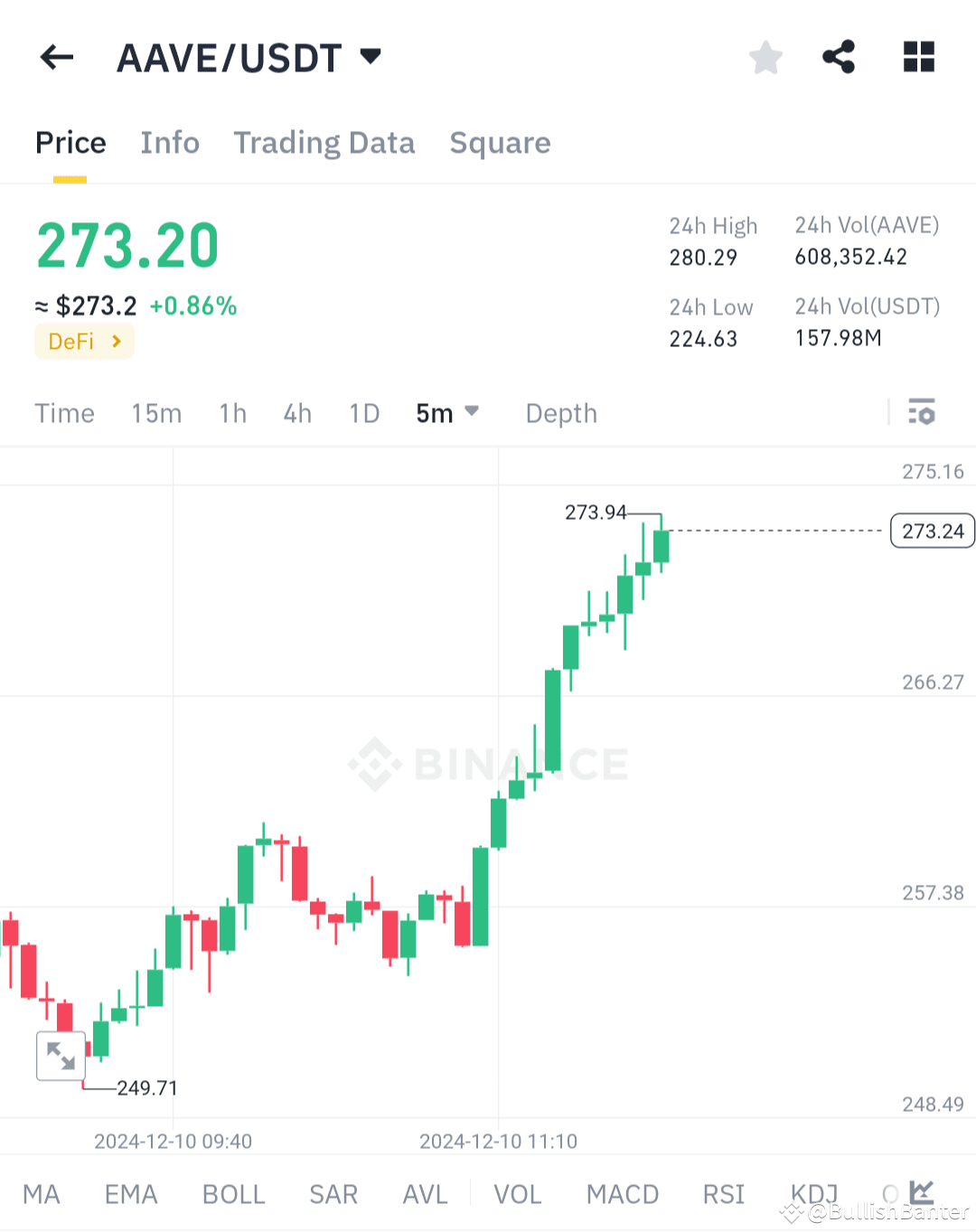Open the chart style icon near KDJ

click(923, 1193)
